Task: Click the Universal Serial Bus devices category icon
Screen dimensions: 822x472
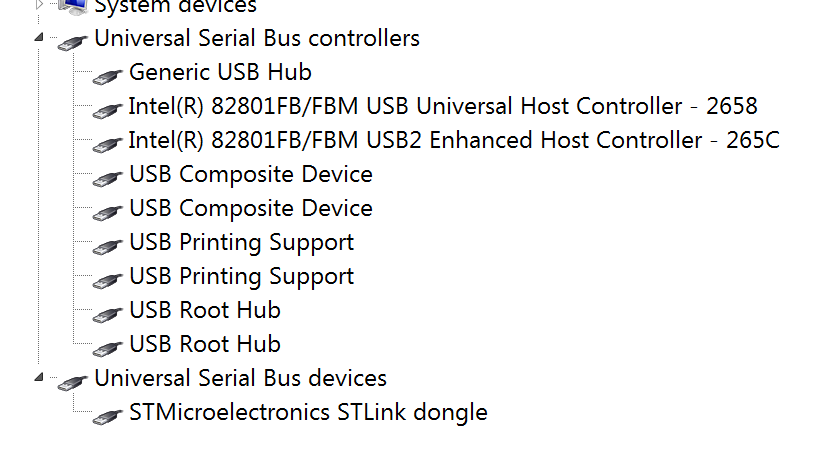Action: [72, 380]
